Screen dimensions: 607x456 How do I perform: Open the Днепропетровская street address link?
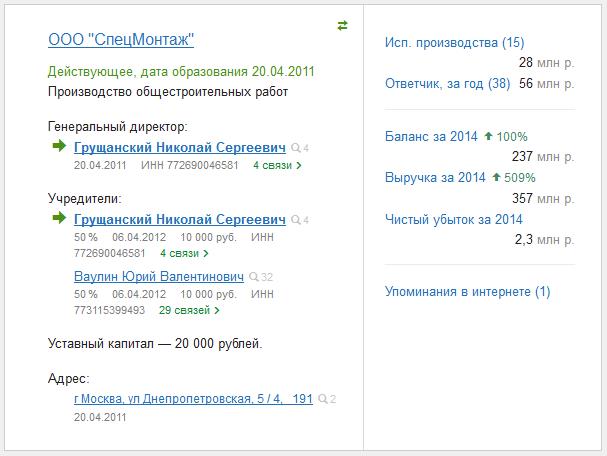tap(193, 399)
